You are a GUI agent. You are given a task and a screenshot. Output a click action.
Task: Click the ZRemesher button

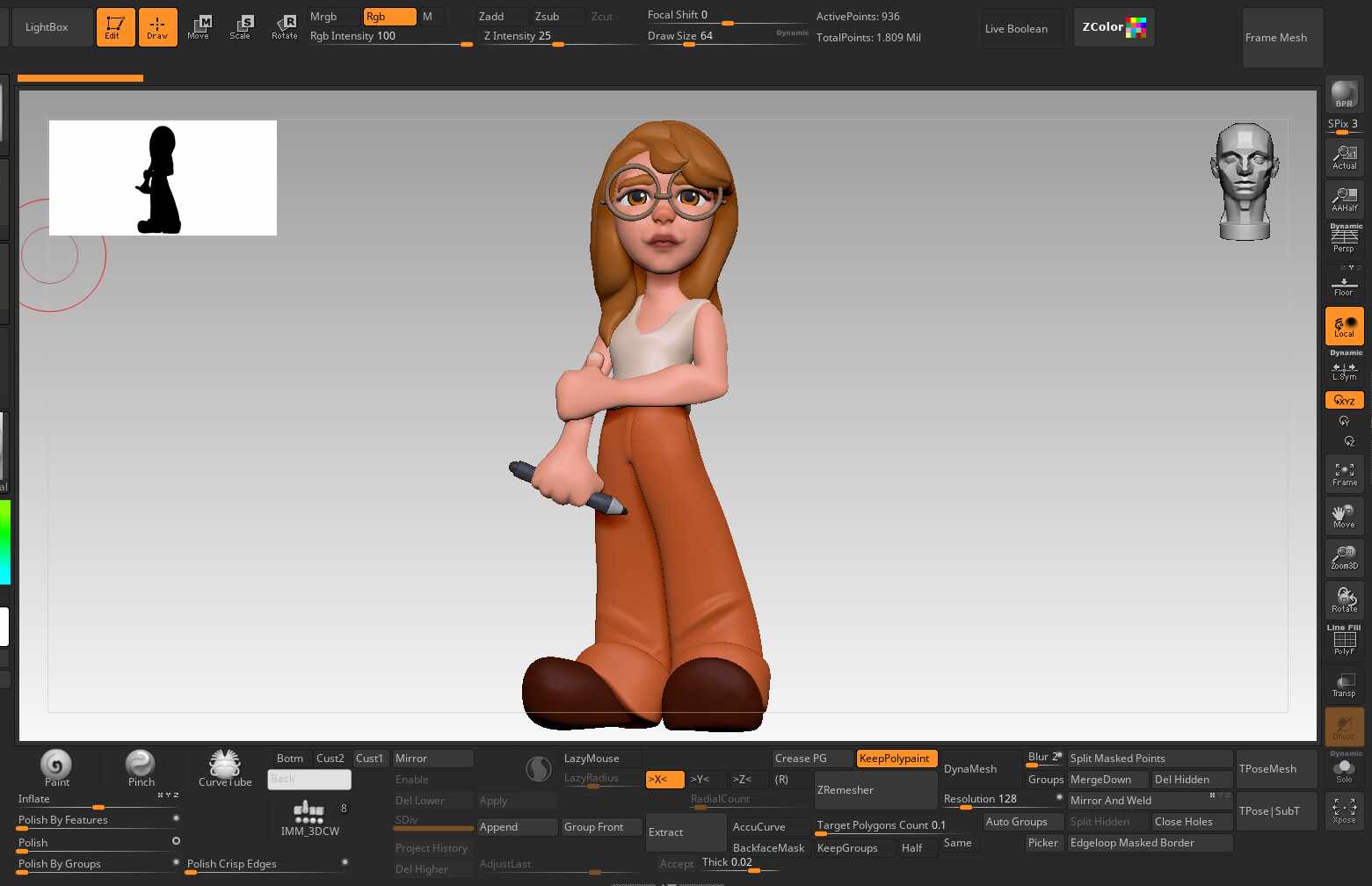pyautogui.click(x=875, y=790)
